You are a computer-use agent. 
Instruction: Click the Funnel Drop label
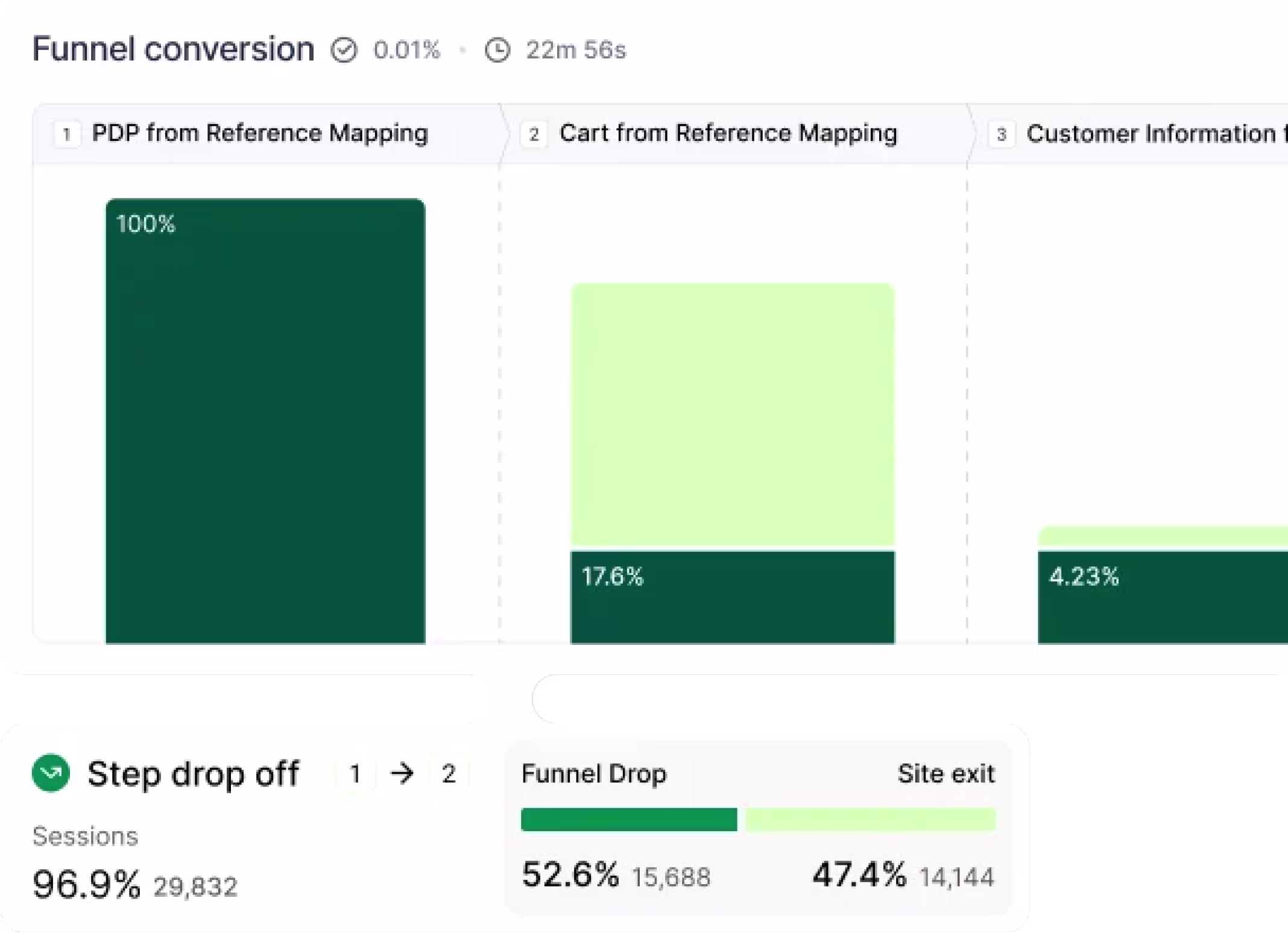594,774
